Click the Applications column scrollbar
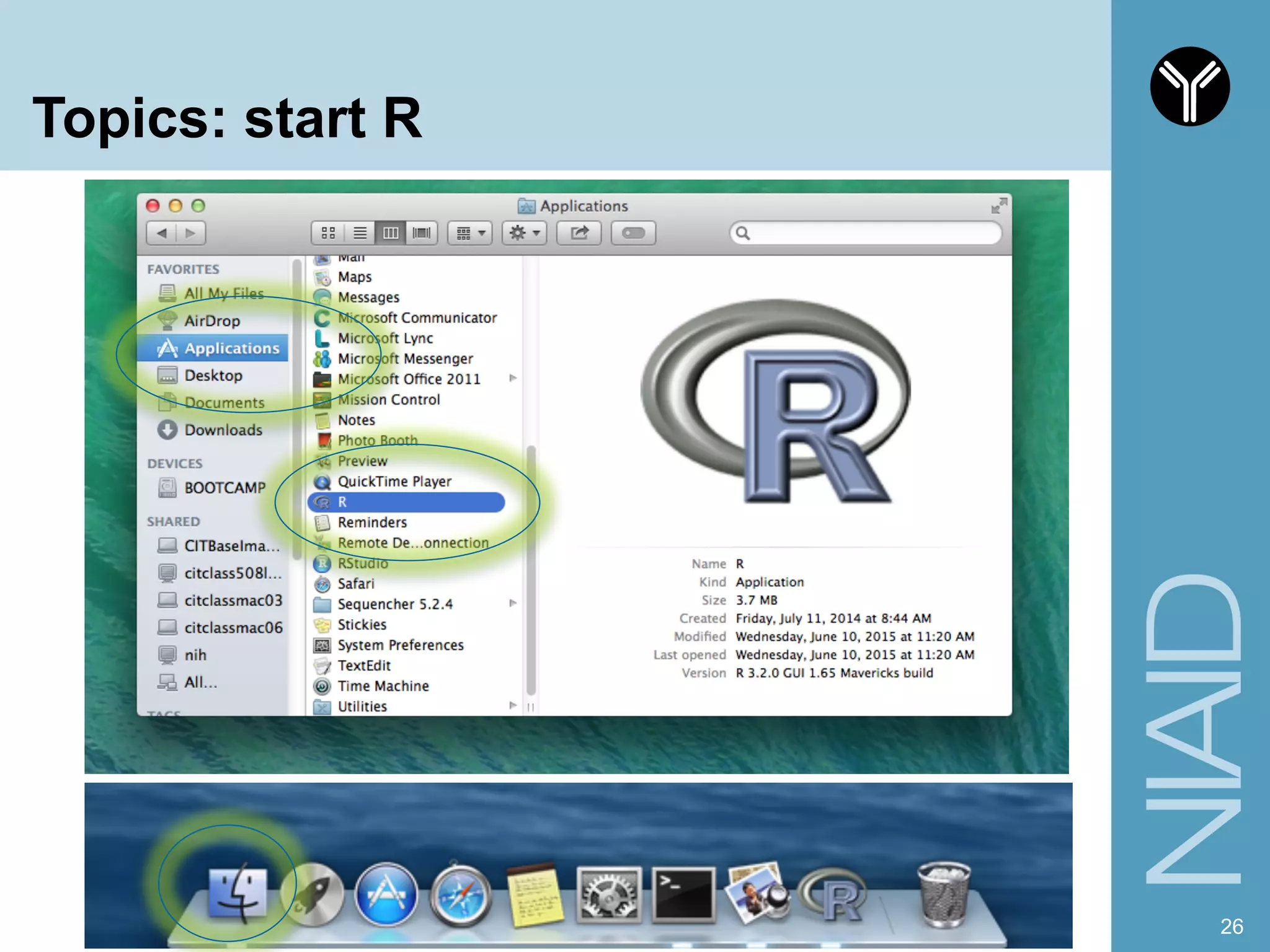Viewport: 1270px width, 952px height. (531, 570)
